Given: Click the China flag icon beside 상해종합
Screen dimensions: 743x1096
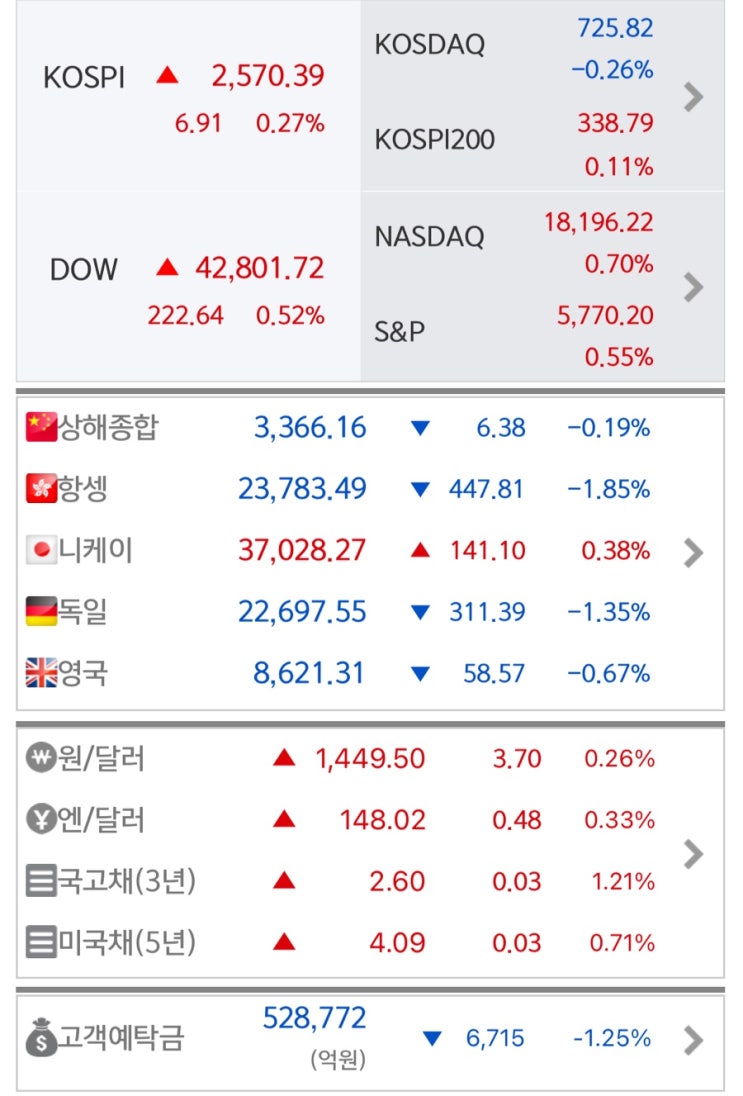Looking at the screenshot, I should [x=41, y=428].
